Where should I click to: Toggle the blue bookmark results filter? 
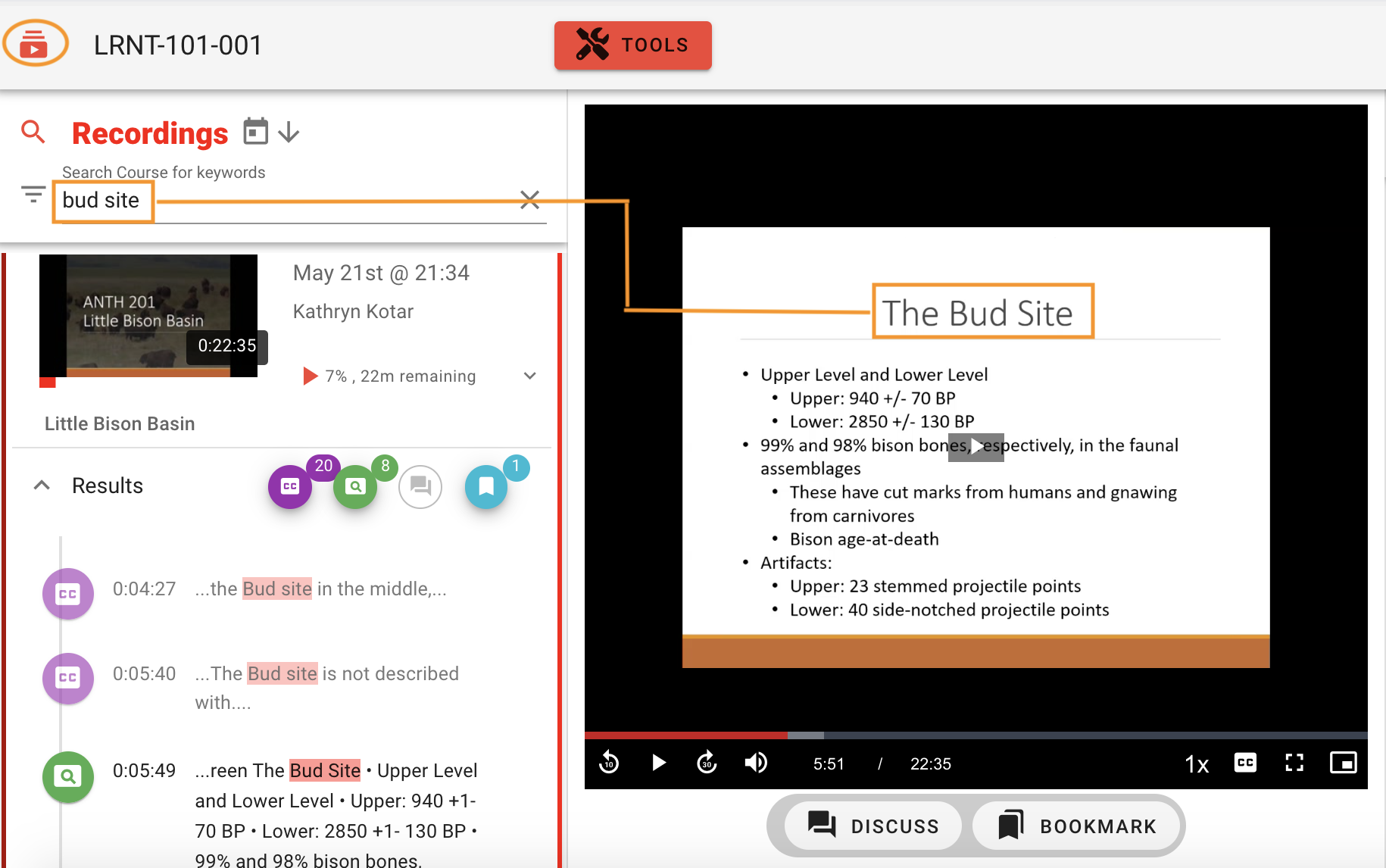click(486, 486)
